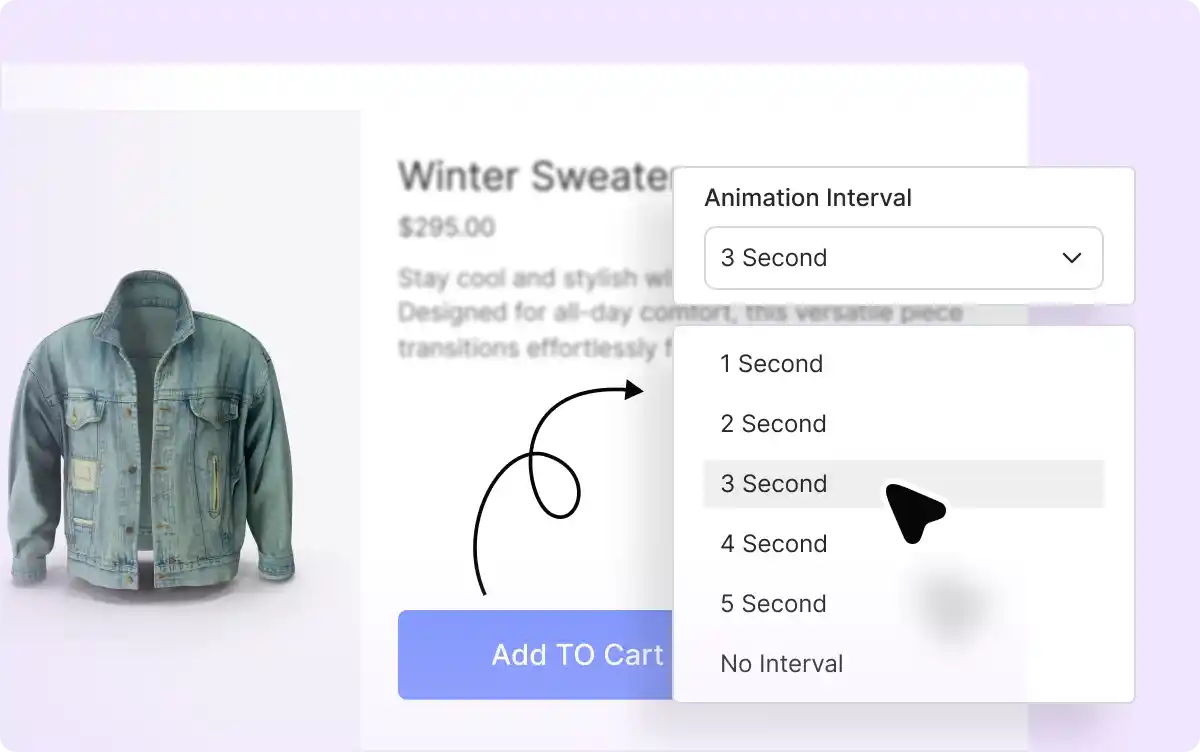1200x752 pixels.
Task: Click the $295.00 price text
Action: (x=446, y=228)
